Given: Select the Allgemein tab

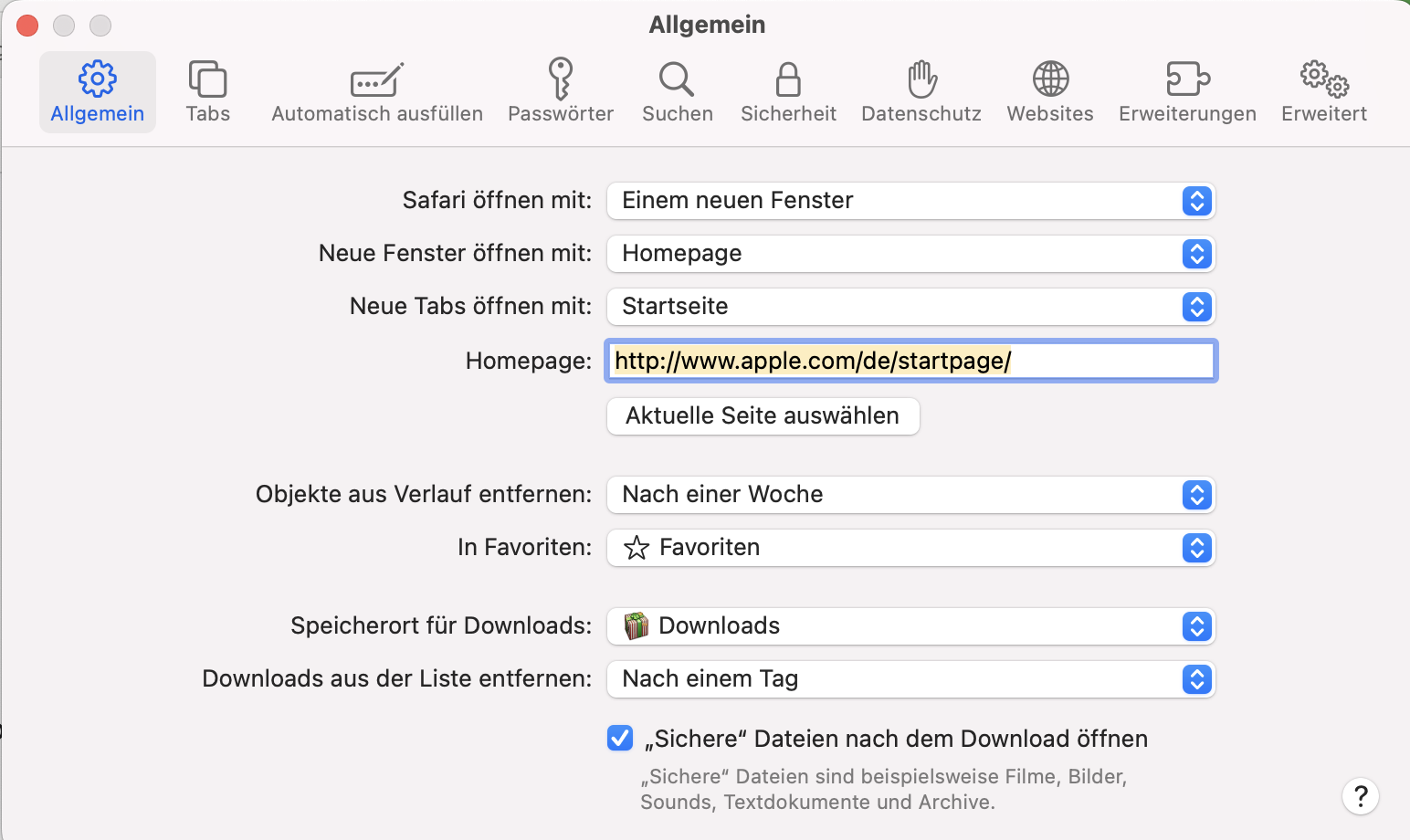Looking at the screenshot, I should pyautogui.click(x=98, y=92).
